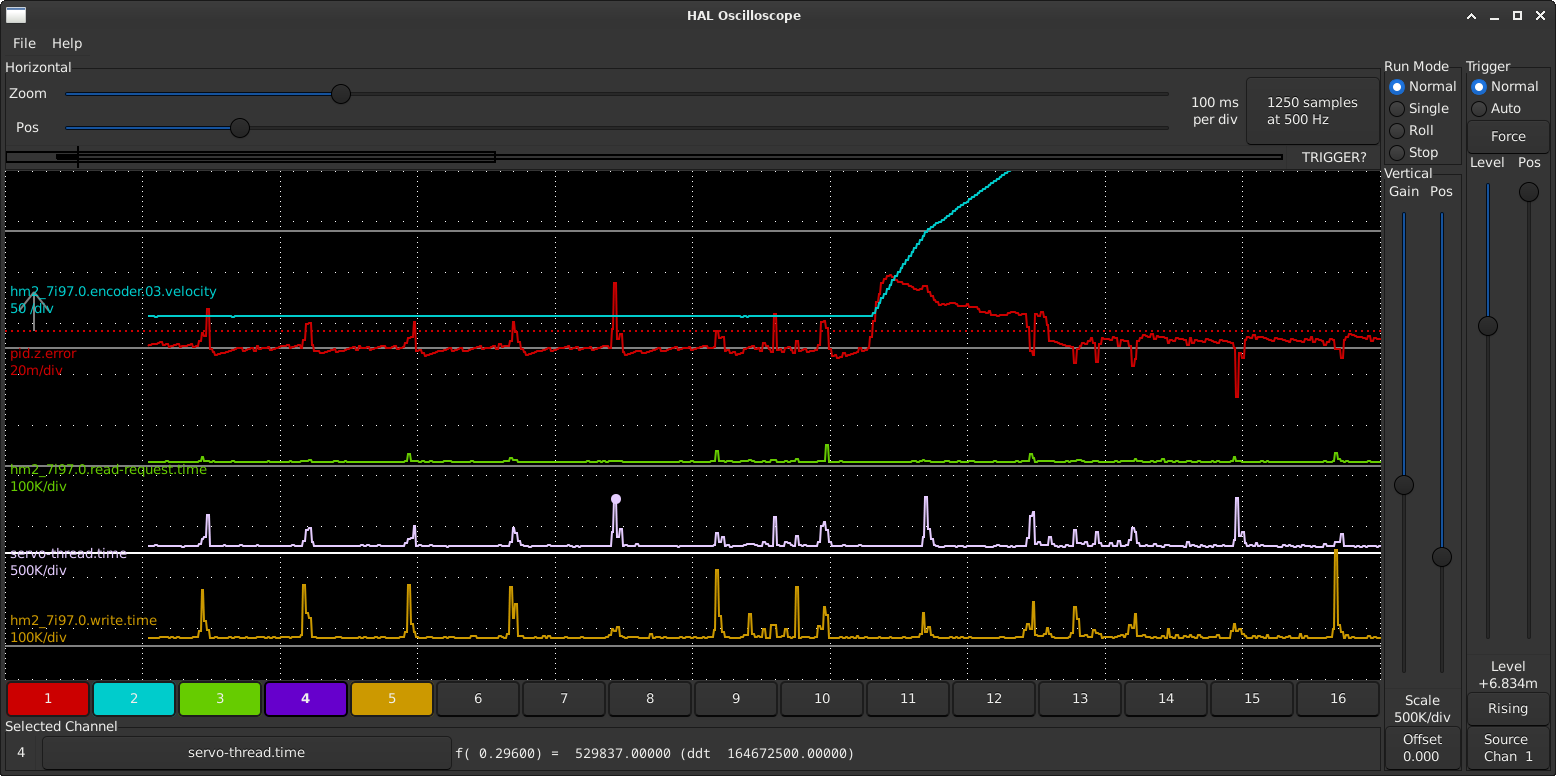Select orange channel 5 button
This screenshot has height=776, width=1556.
coord(392,699)
